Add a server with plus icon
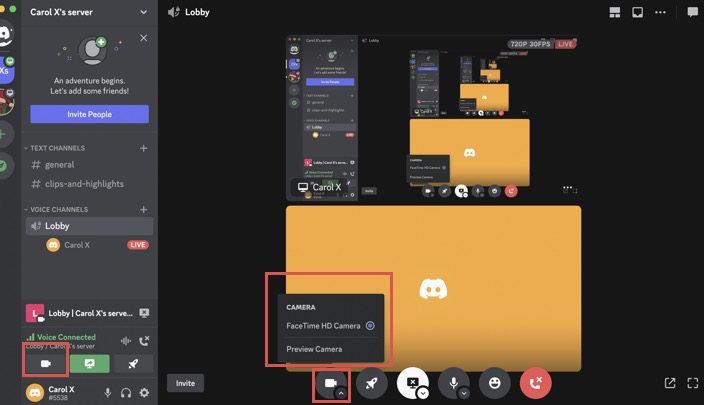 tap(4, 134)
